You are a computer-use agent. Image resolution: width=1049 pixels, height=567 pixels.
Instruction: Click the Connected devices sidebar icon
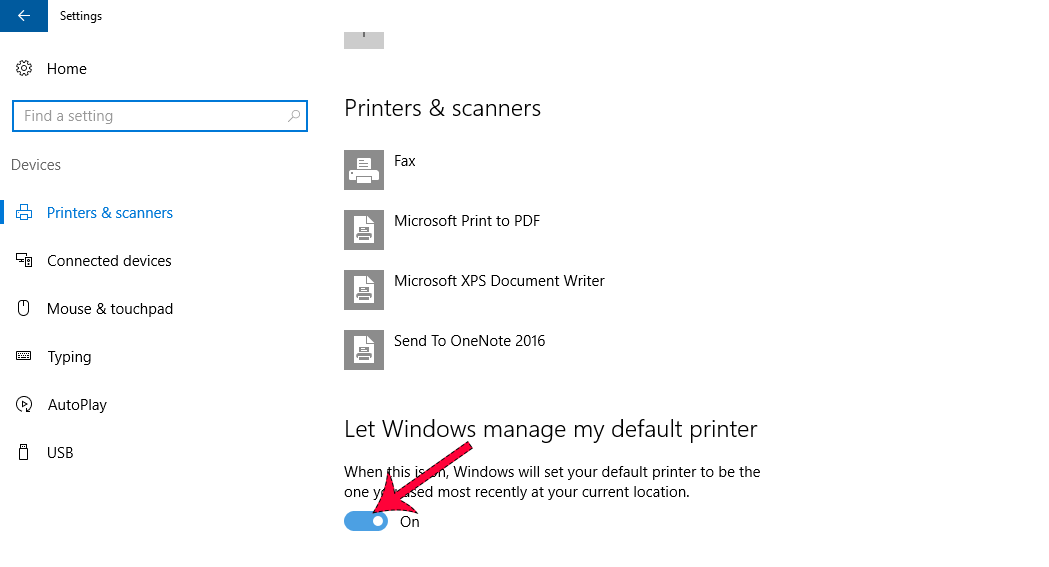tap(24, 260)
